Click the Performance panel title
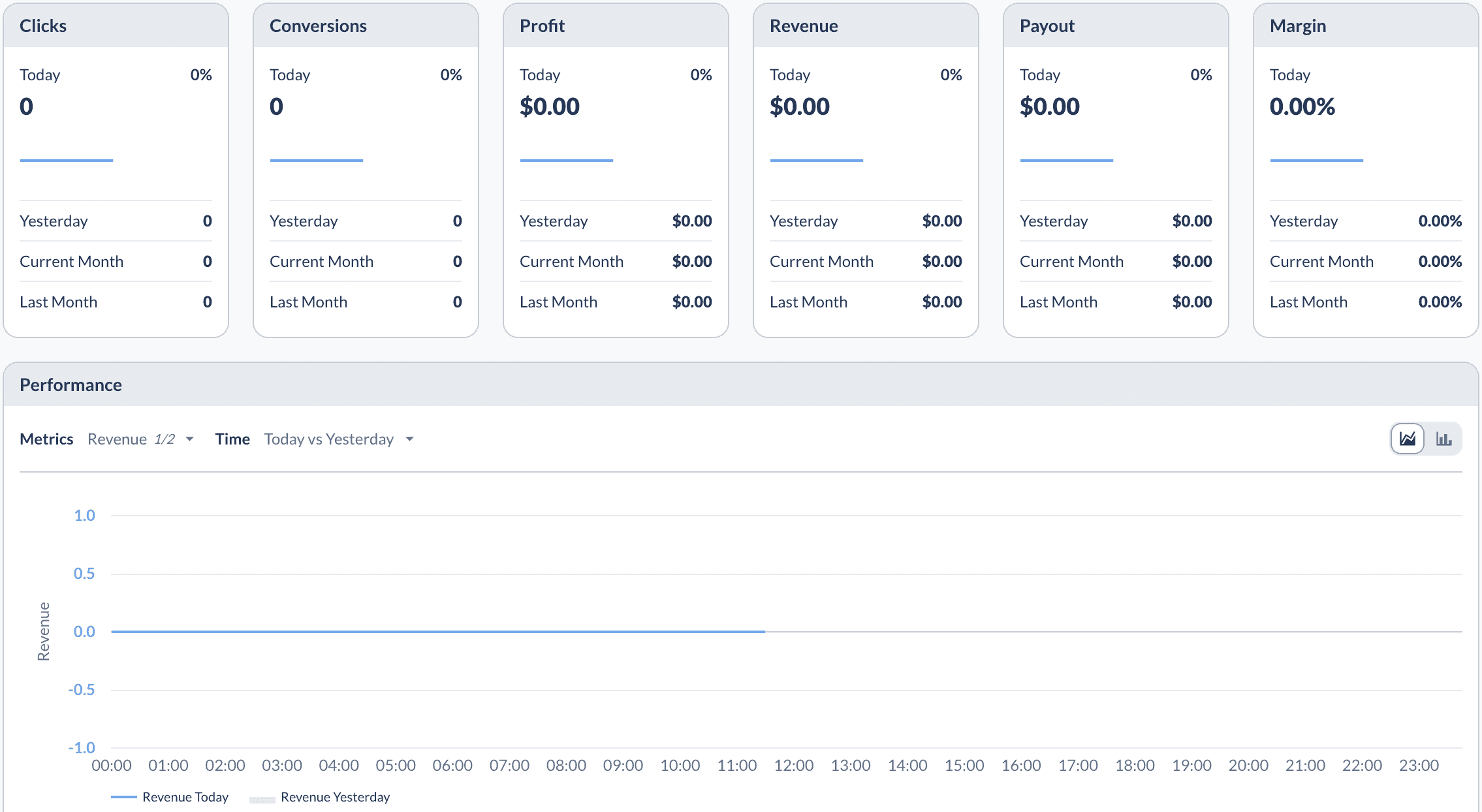Image resolution: width=1482 pixels, height=812 pixels. (x=71, y=385)
